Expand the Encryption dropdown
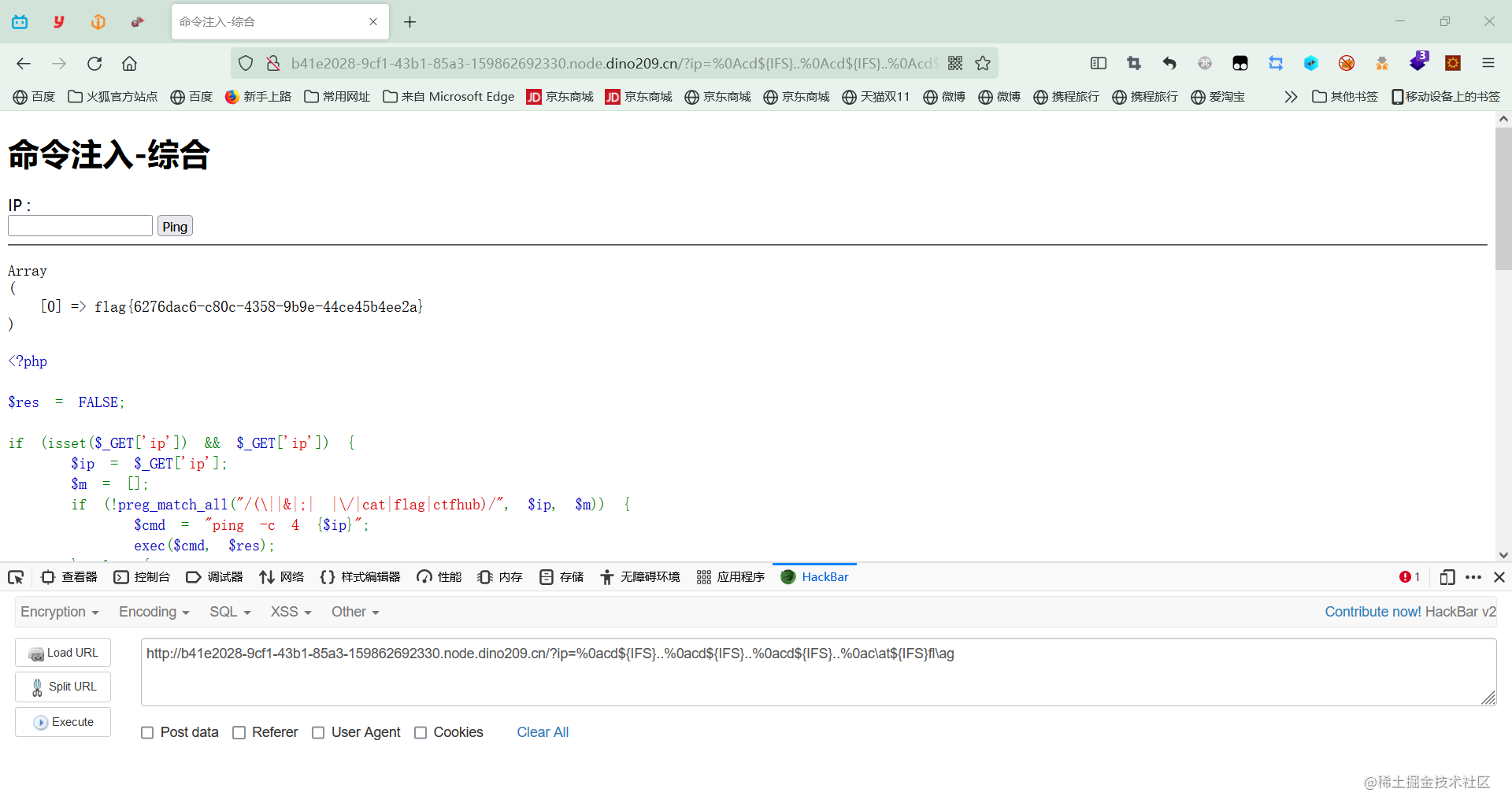The width and height of the screenshot is (1512, 811). coord(60,612)
